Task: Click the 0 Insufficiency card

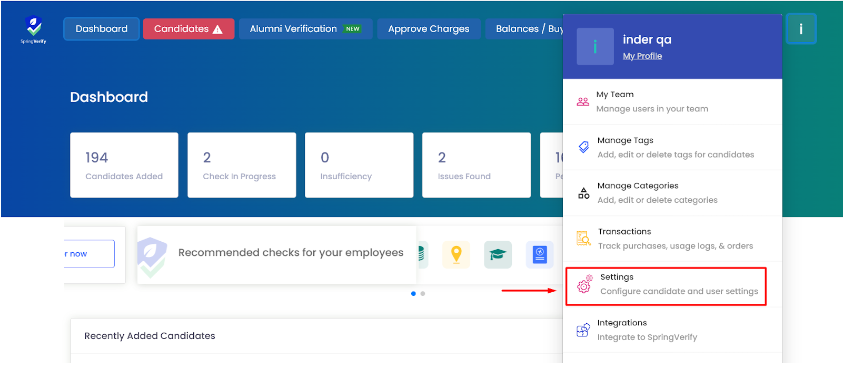Action: pos(359,165)
